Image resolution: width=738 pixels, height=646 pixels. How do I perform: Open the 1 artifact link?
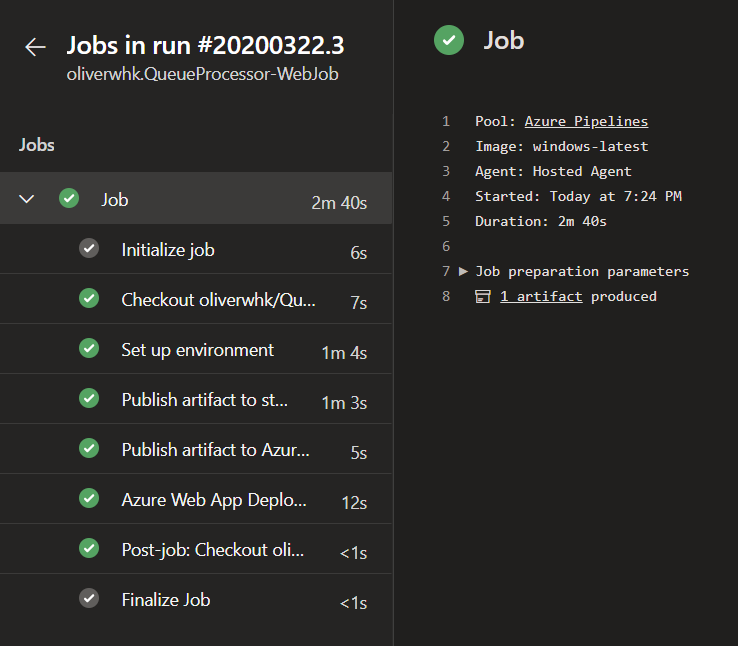tap(541, 296)
